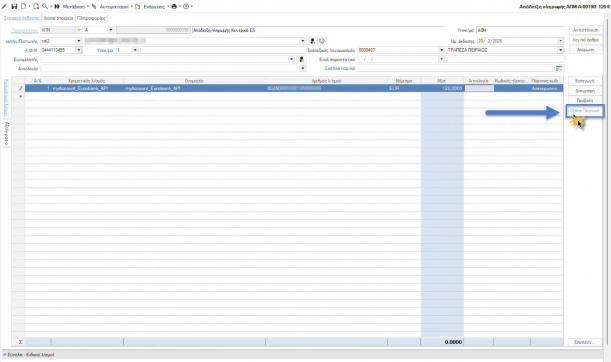Switch to Λοιπά στοιχεία tab
This screenshot has width=611, height=362.
click(58, 18)
